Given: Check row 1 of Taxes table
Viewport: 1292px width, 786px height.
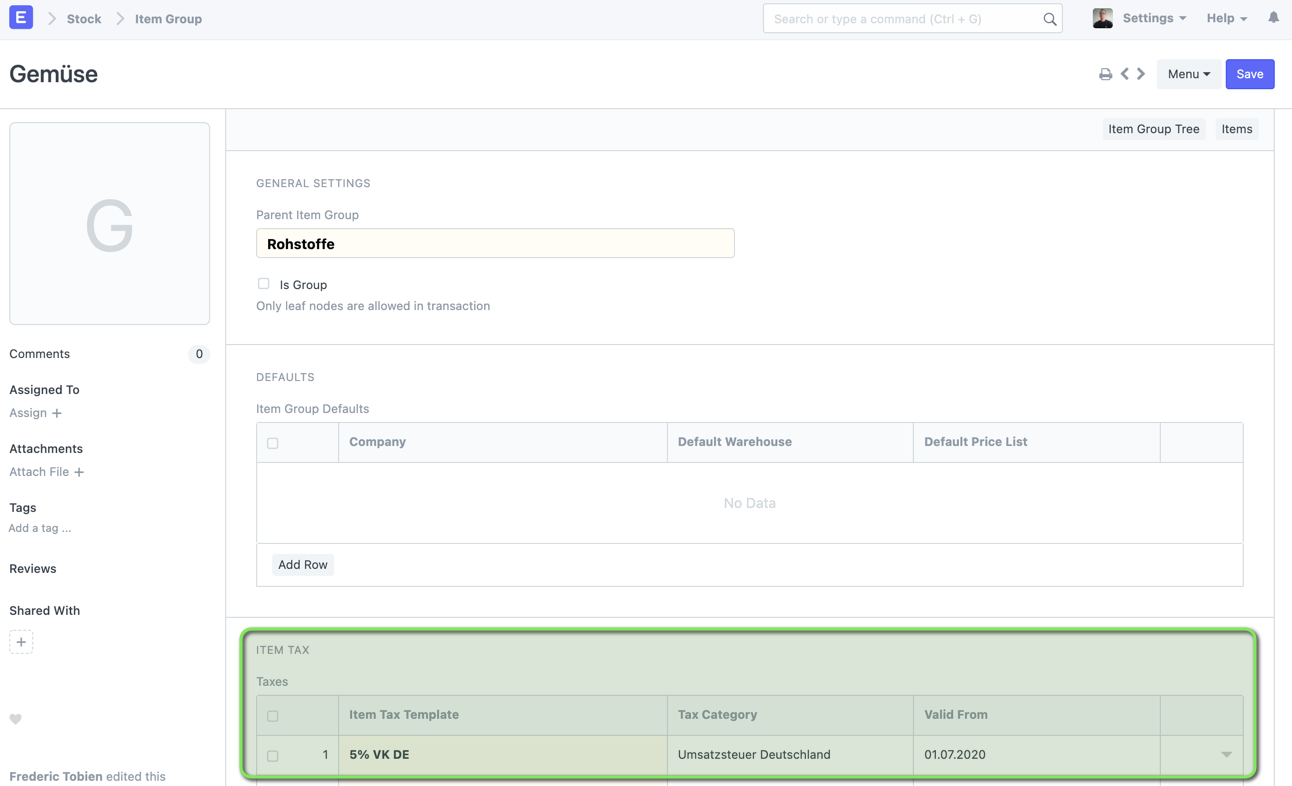Looking at the screenshot, I should coord(273,756).
